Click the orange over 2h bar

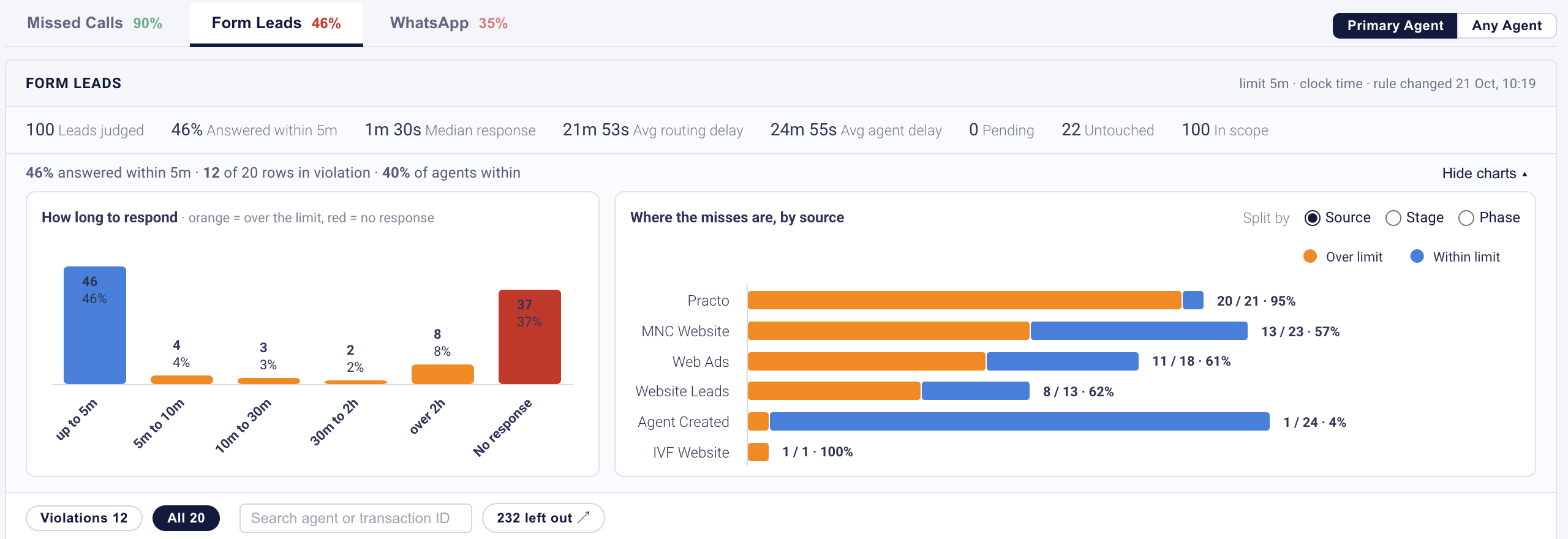(x=443, y=374)
